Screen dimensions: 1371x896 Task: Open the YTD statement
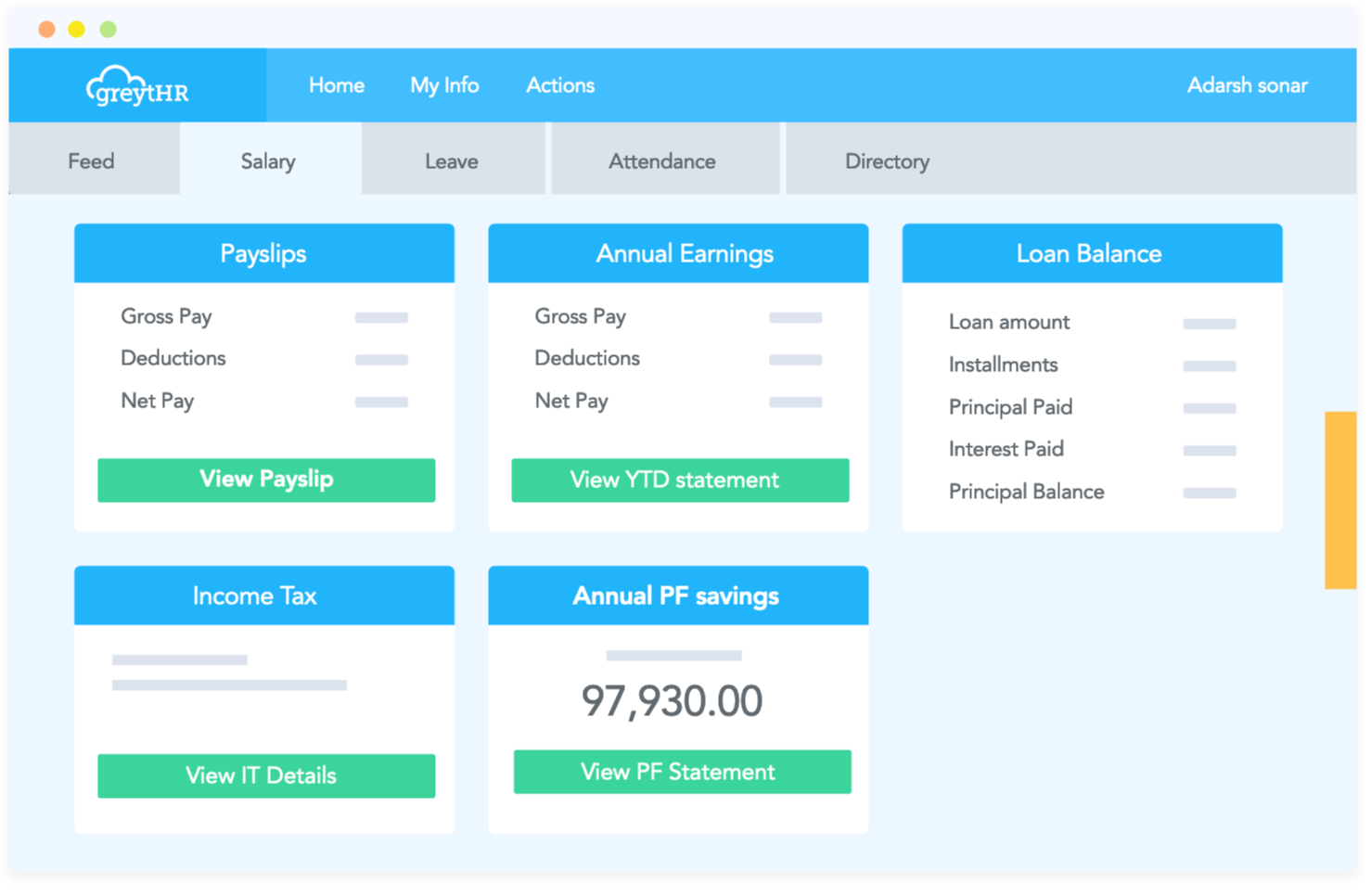[679, 480]
